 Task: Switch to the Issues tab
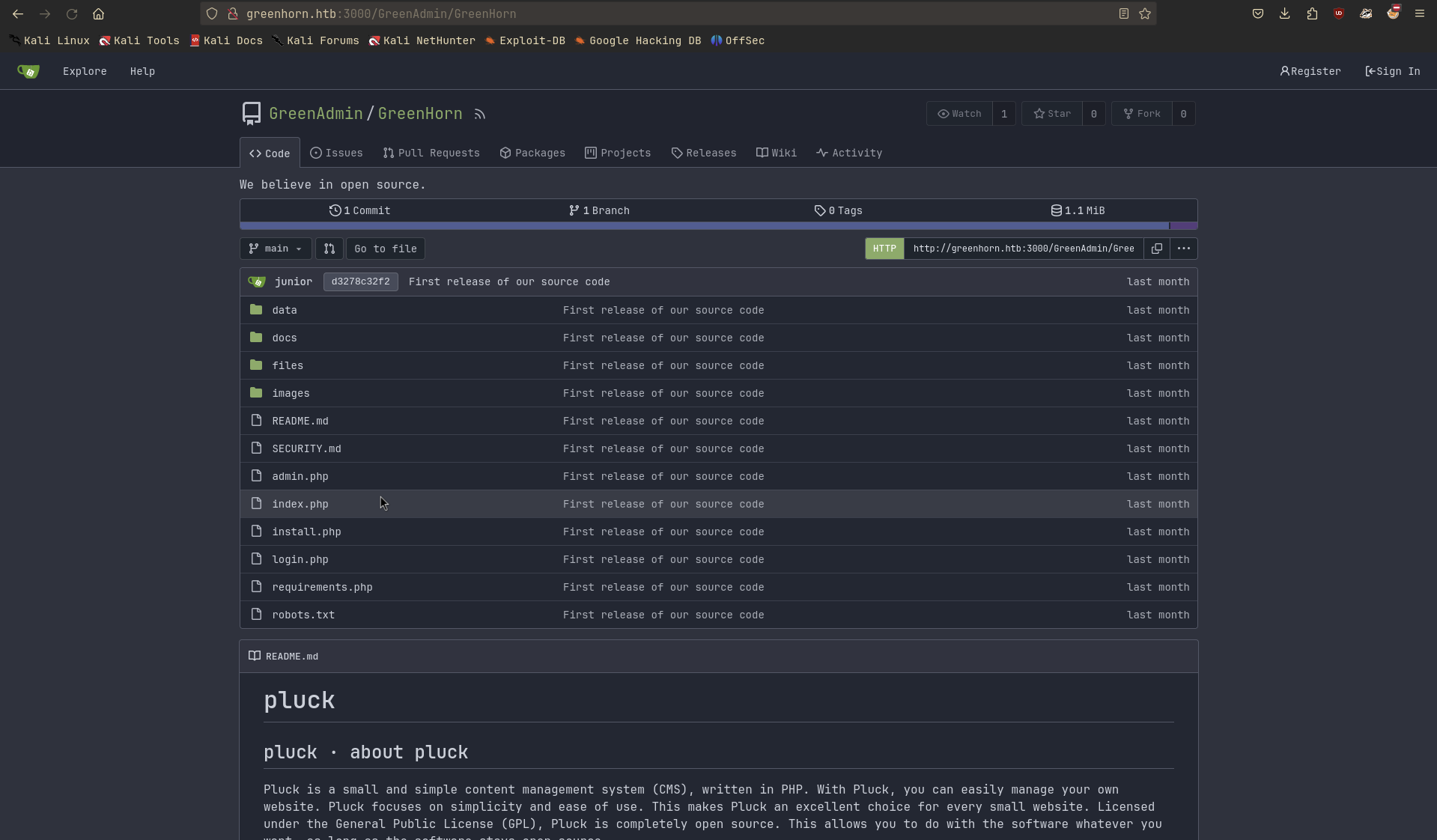[337, 153]
